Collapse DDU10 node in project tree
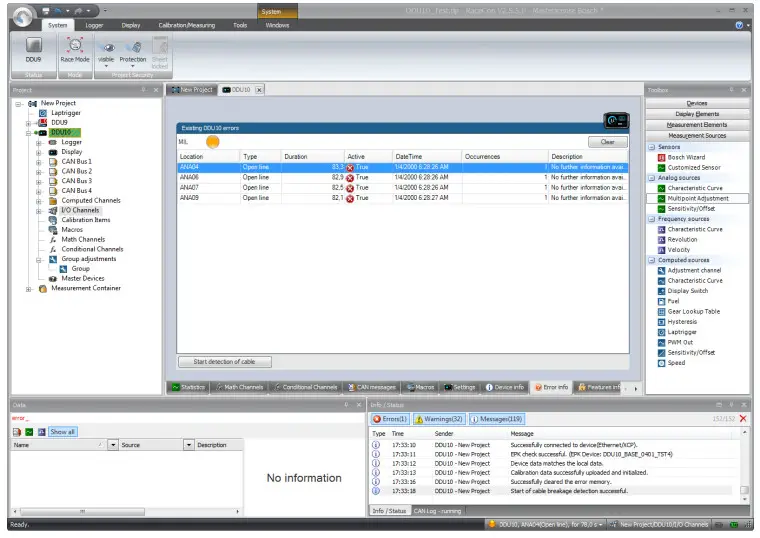The height and width of the screenshot is (538, 760). coord(29,133)
